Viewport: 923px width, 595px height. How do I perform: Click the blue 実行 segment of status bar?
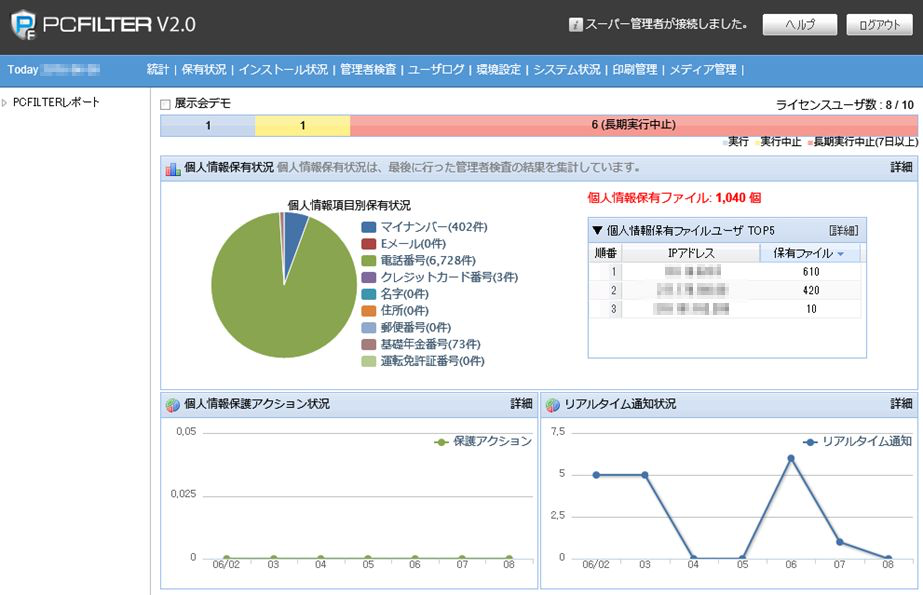tap(208, 125)
